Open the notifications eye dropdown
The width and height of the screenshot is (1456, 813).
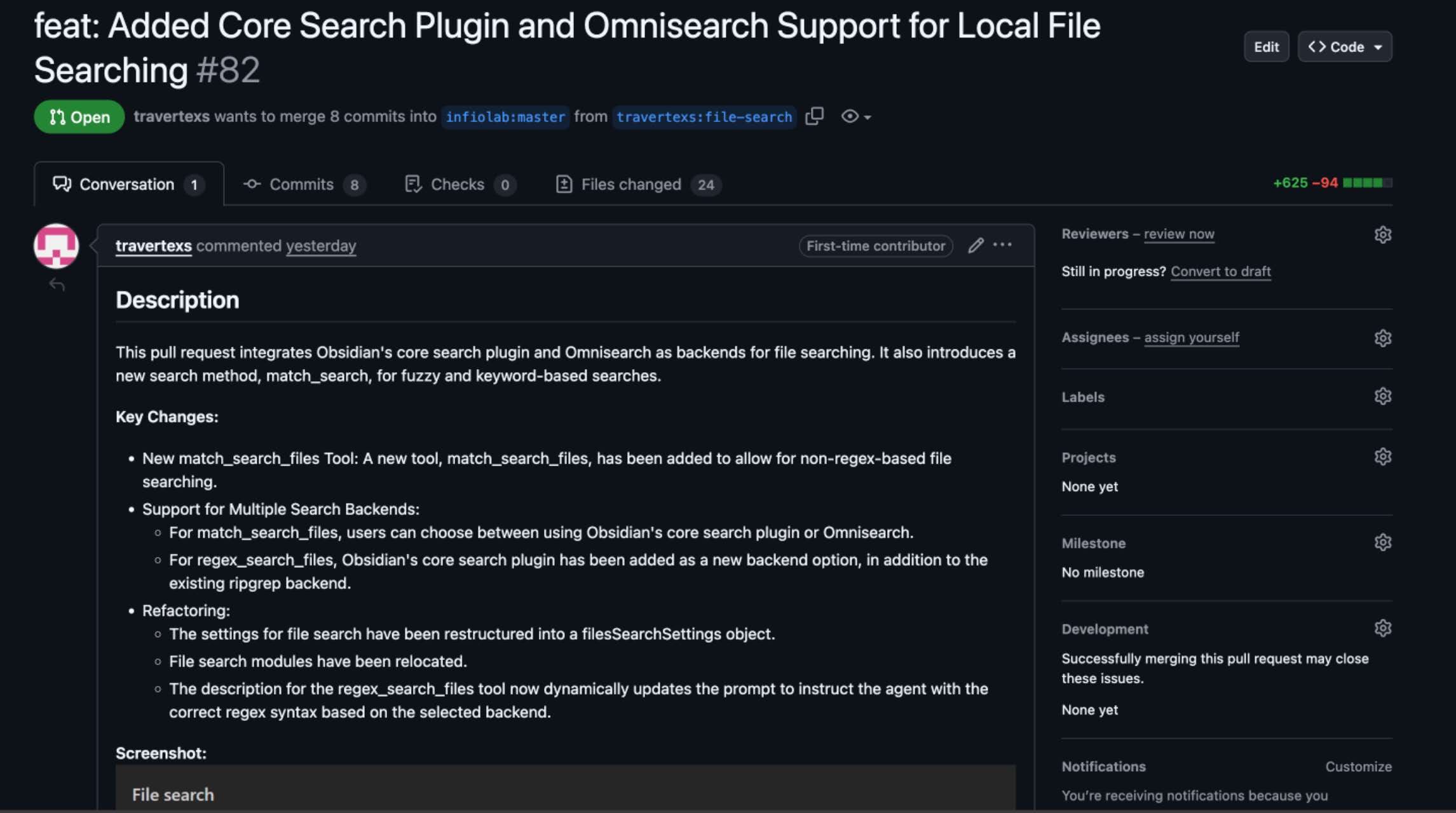click(855, 116)
